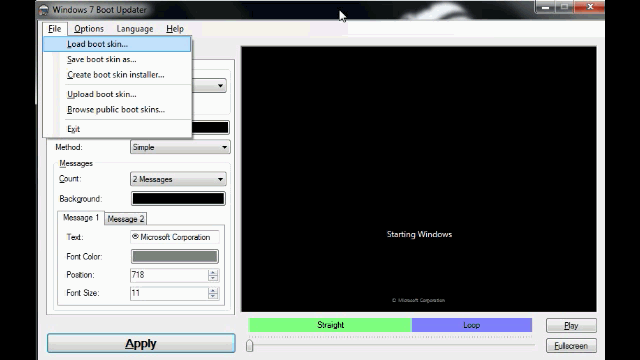This screenshot has height=360, width=640.
Task: Pick the Messages Background color swatch
Action: point(178,199)
